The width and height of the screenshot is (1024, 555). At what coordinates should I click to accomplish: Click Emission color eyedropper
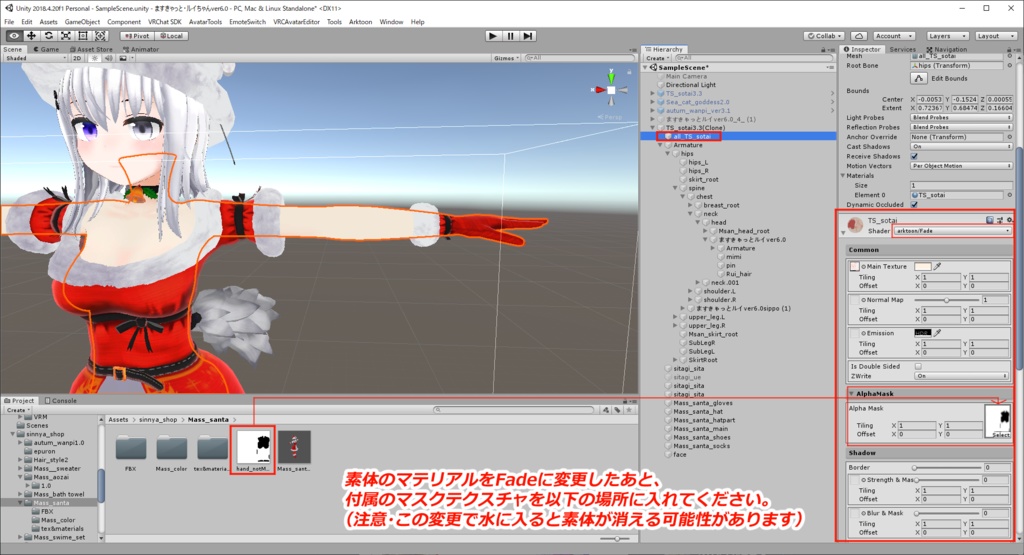938,333
